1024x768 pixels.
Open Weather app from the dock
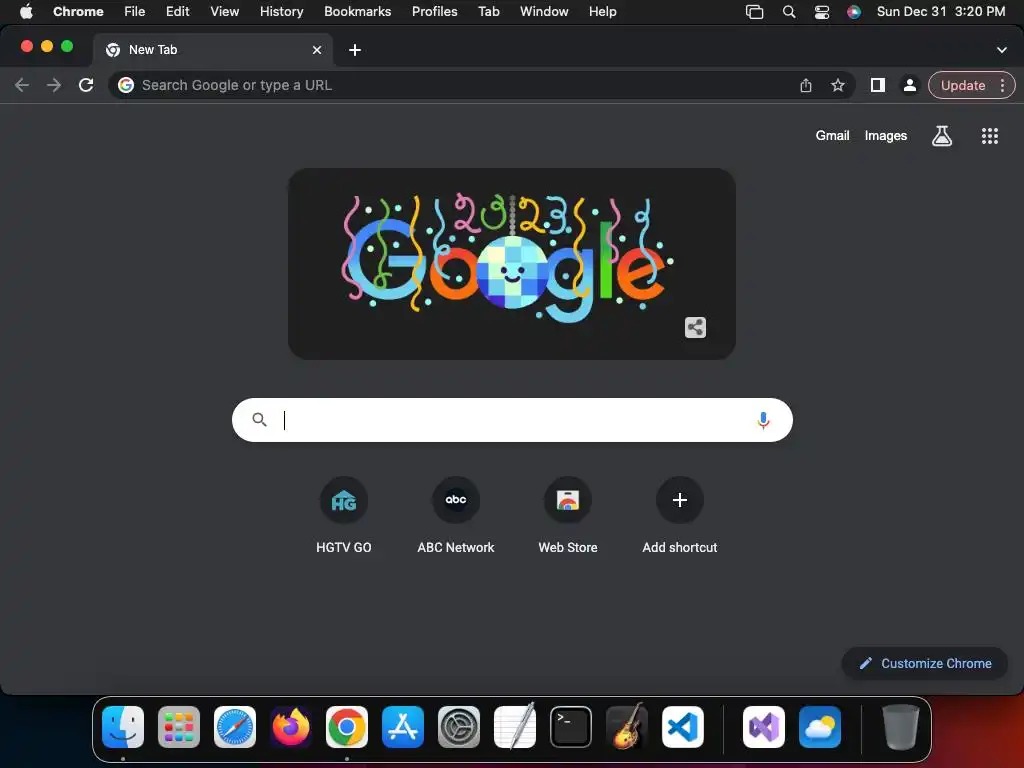[820, 727]
